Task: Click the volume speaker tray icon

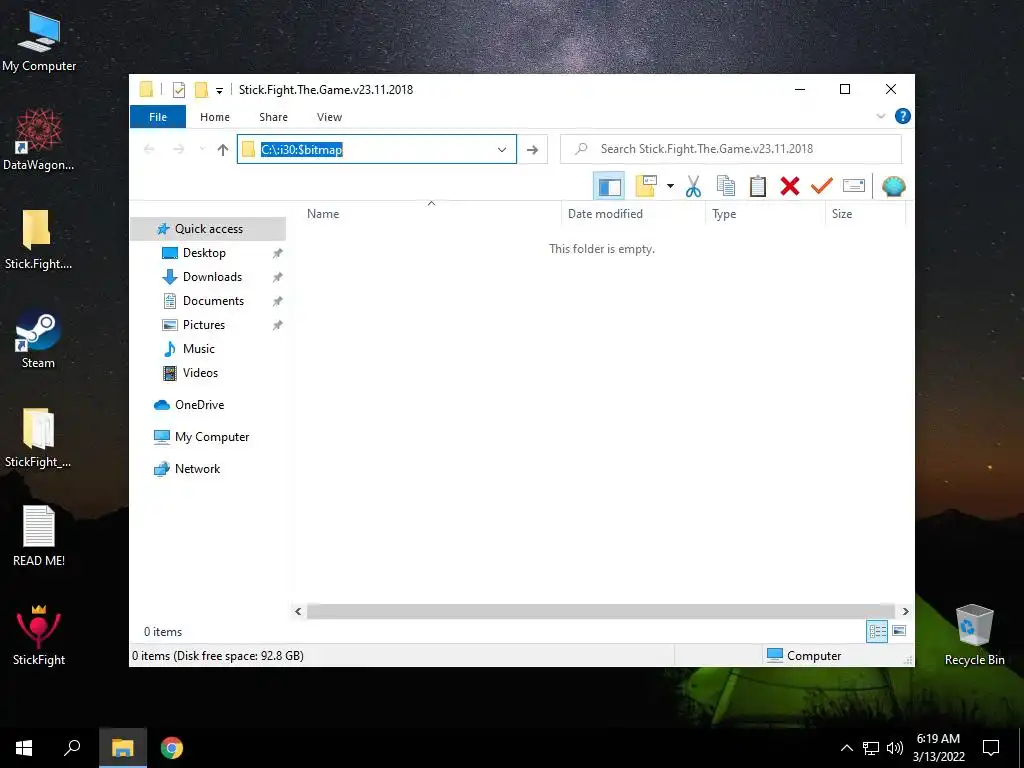Action: pos(895,748)
